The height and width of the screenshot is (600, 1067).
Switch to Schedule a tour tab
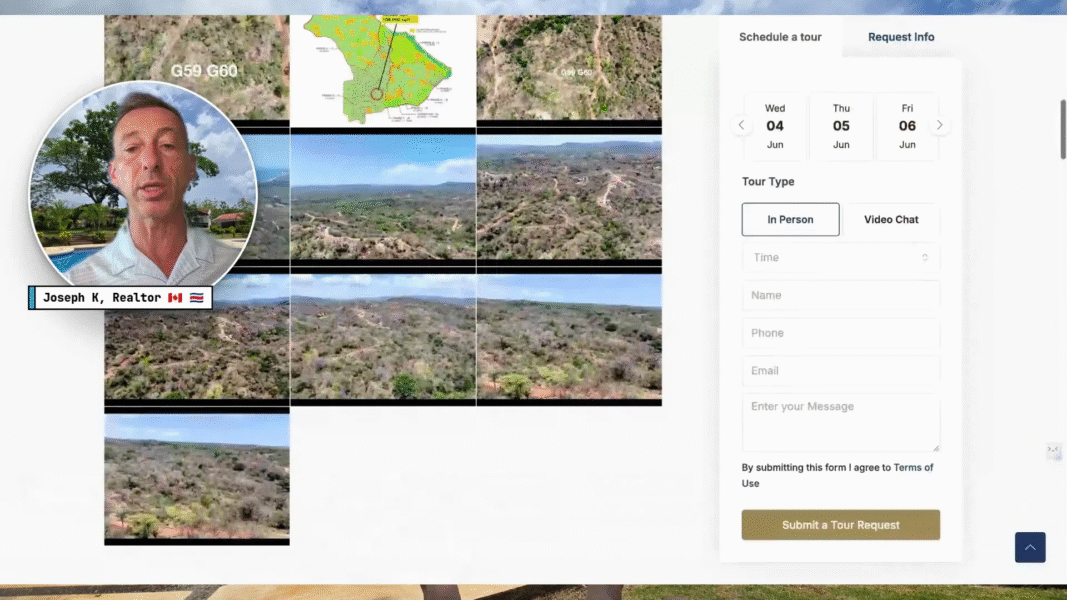coord(780,37)
